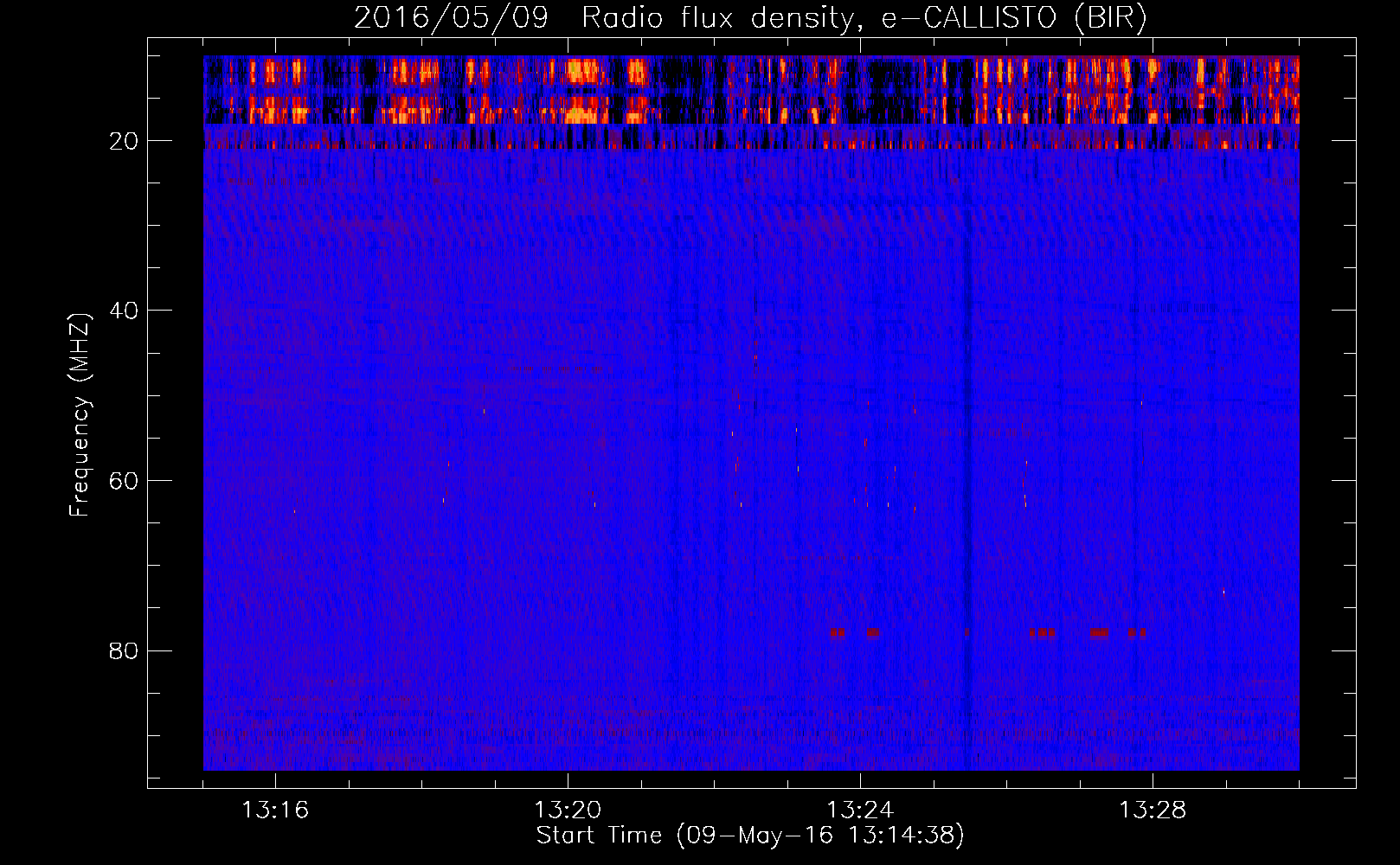Click the 80 MHz frequency tick label
This screenshot has width=1400, height=865.
pos(124,650)
